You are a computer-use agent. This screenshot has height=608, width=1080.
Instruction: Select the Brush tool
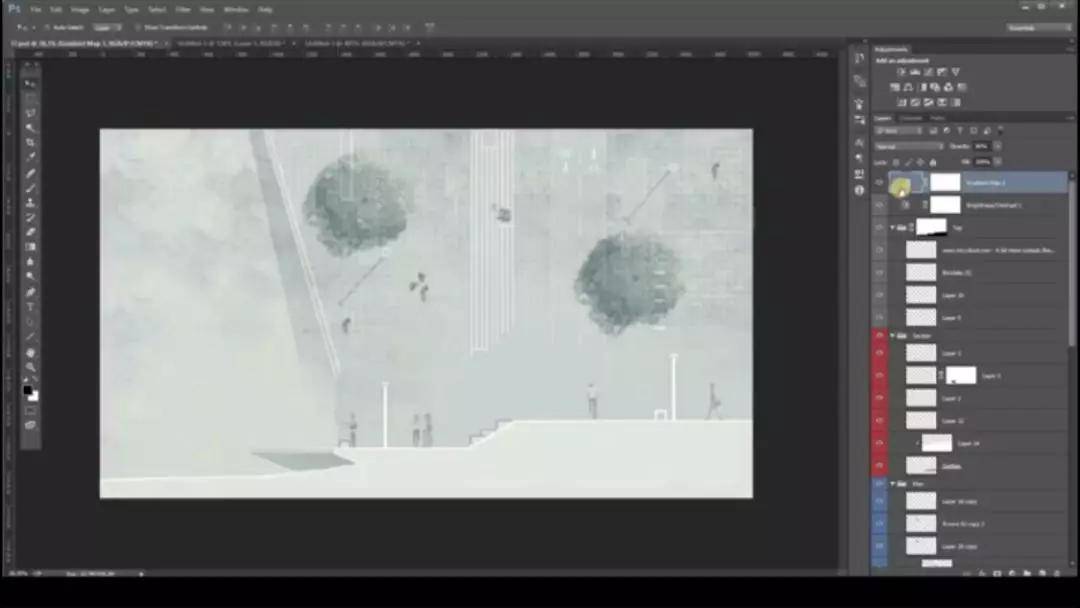[x=30, y=188]
